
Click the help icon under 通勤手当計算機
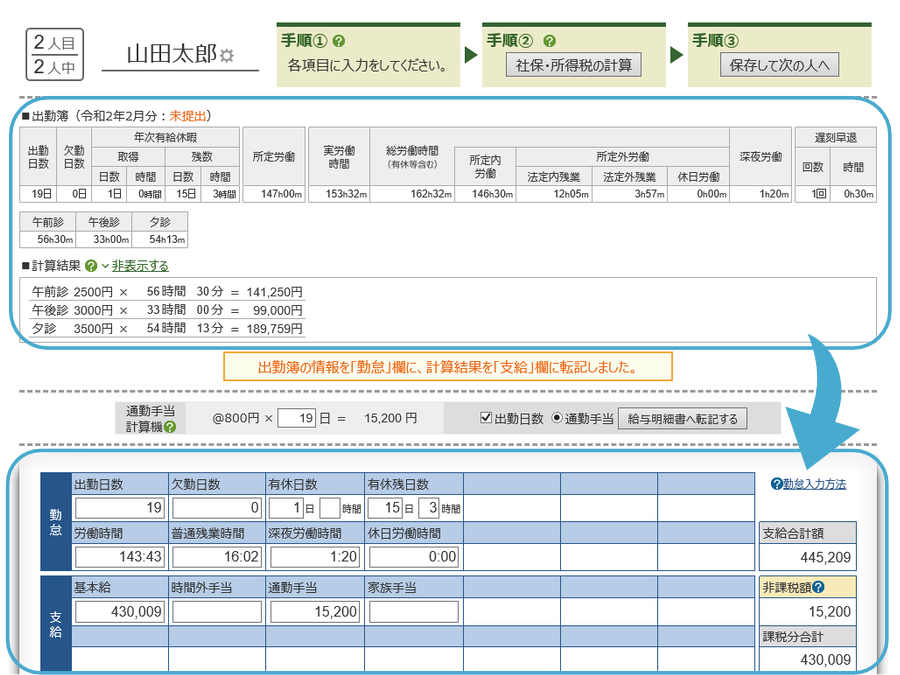click(x=169, y=427)
